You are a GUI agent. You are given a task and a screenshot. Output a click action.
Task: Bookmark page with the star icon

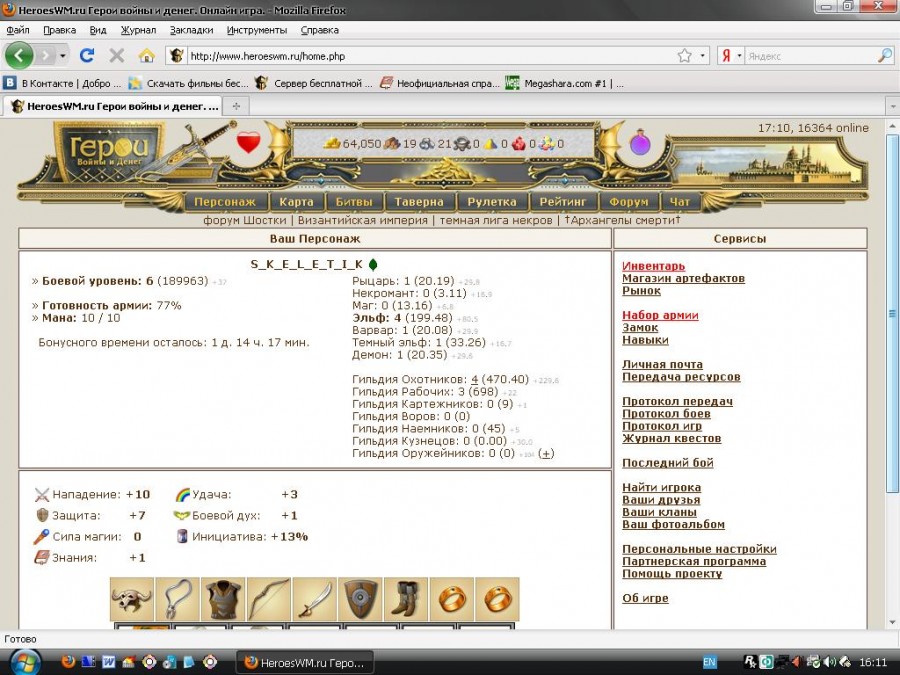point(684,56)
